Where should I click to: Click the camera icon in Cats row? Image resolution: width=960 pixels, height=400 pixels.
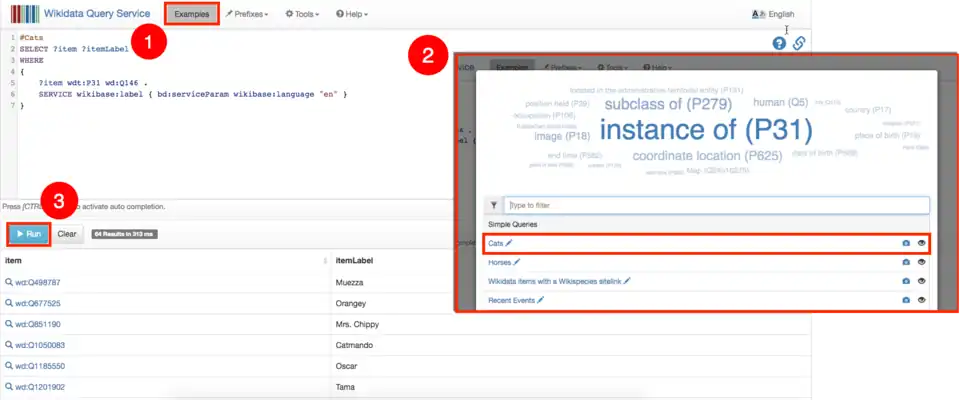point(906,243)
